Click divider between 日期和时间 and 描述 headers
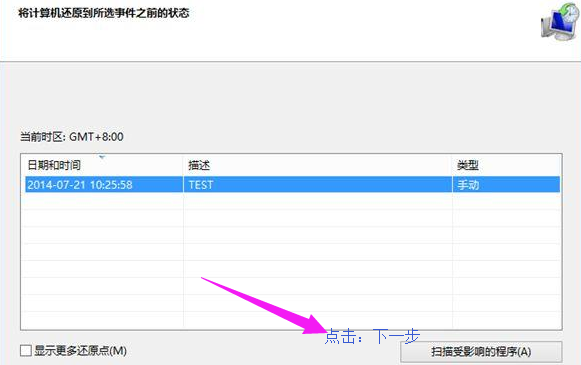The image size is (581, 365). pos(183,165)
